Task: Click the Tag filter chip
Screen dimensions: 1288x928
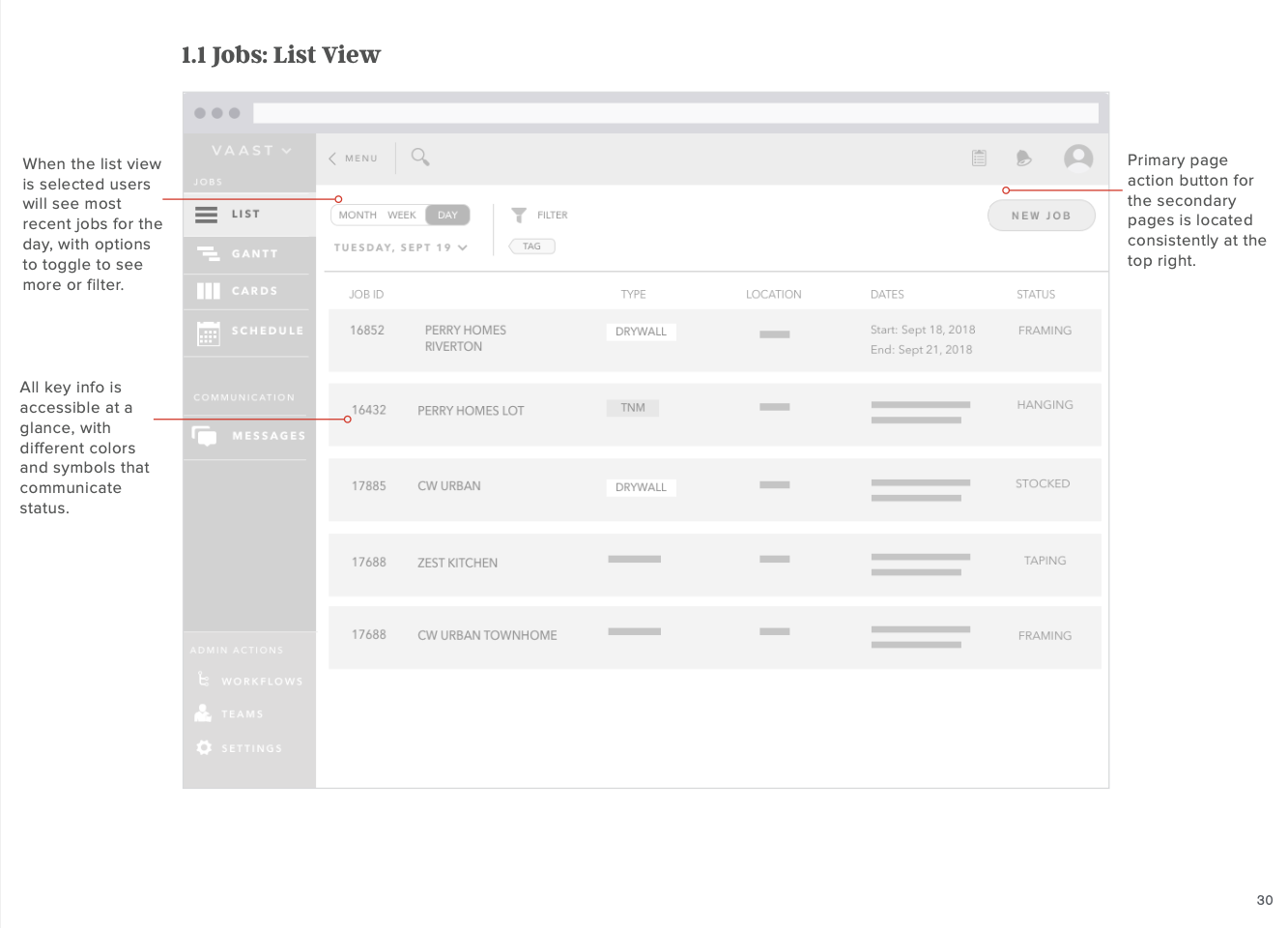Action: (x=532, y=246)
